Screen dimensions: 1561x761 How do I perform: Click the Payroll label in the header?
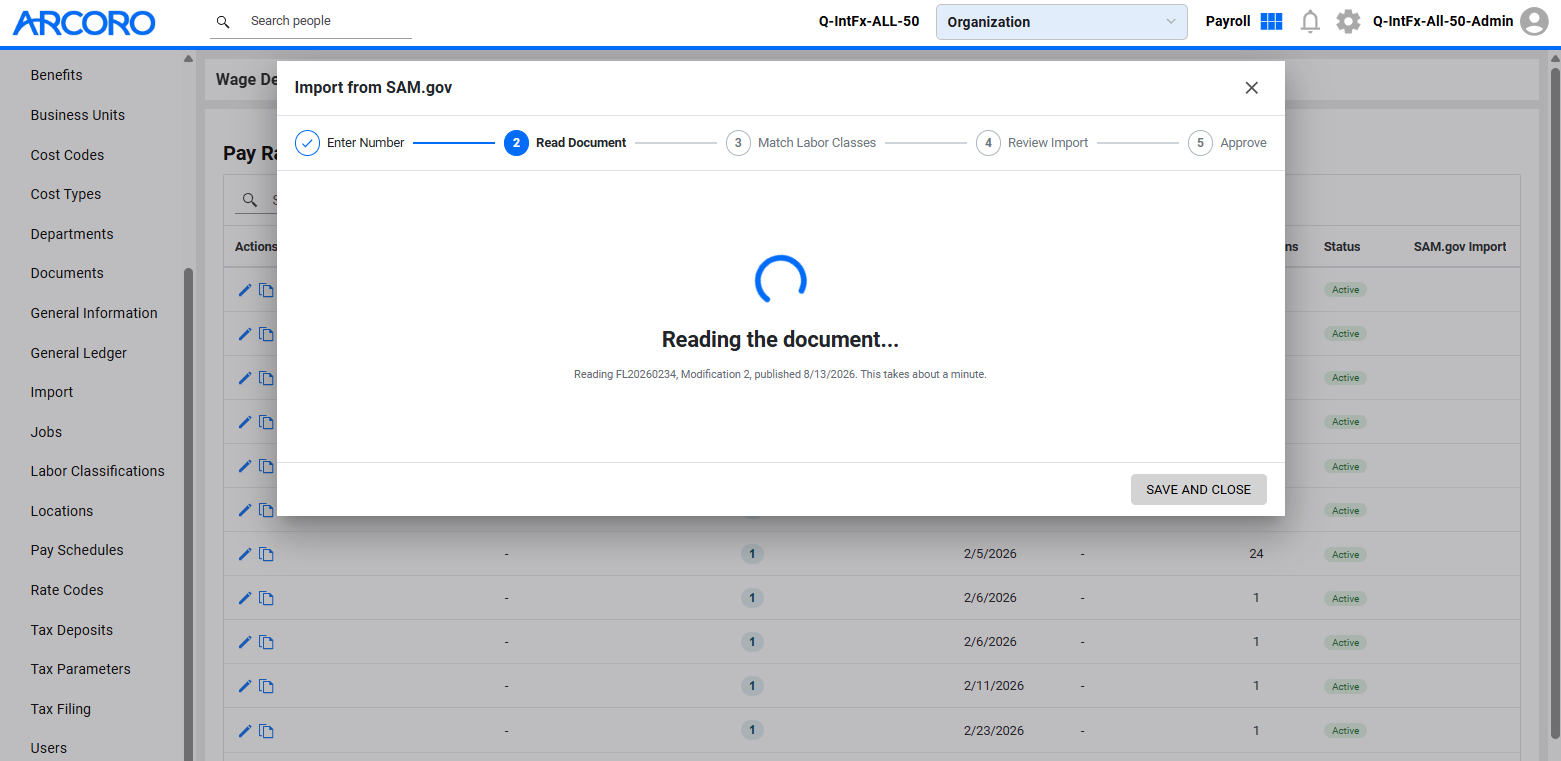1228,21
